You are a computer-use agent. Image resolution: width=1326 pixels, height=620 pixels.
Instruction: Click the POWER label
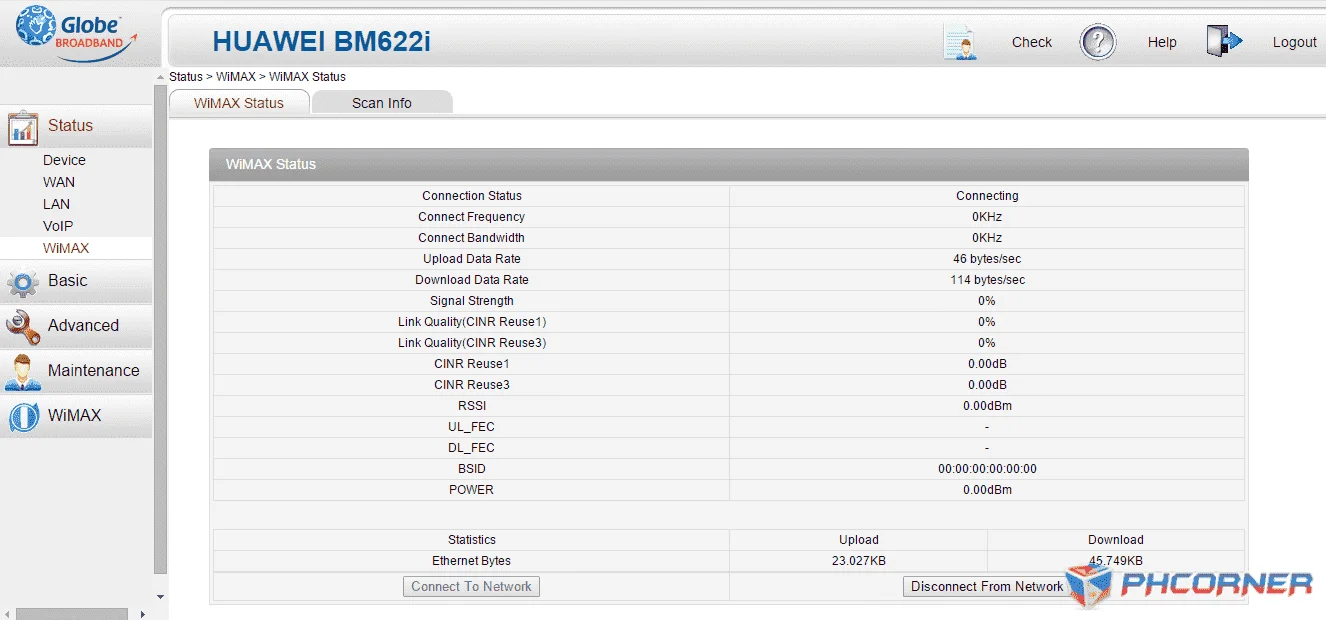(x=472, y=490)
